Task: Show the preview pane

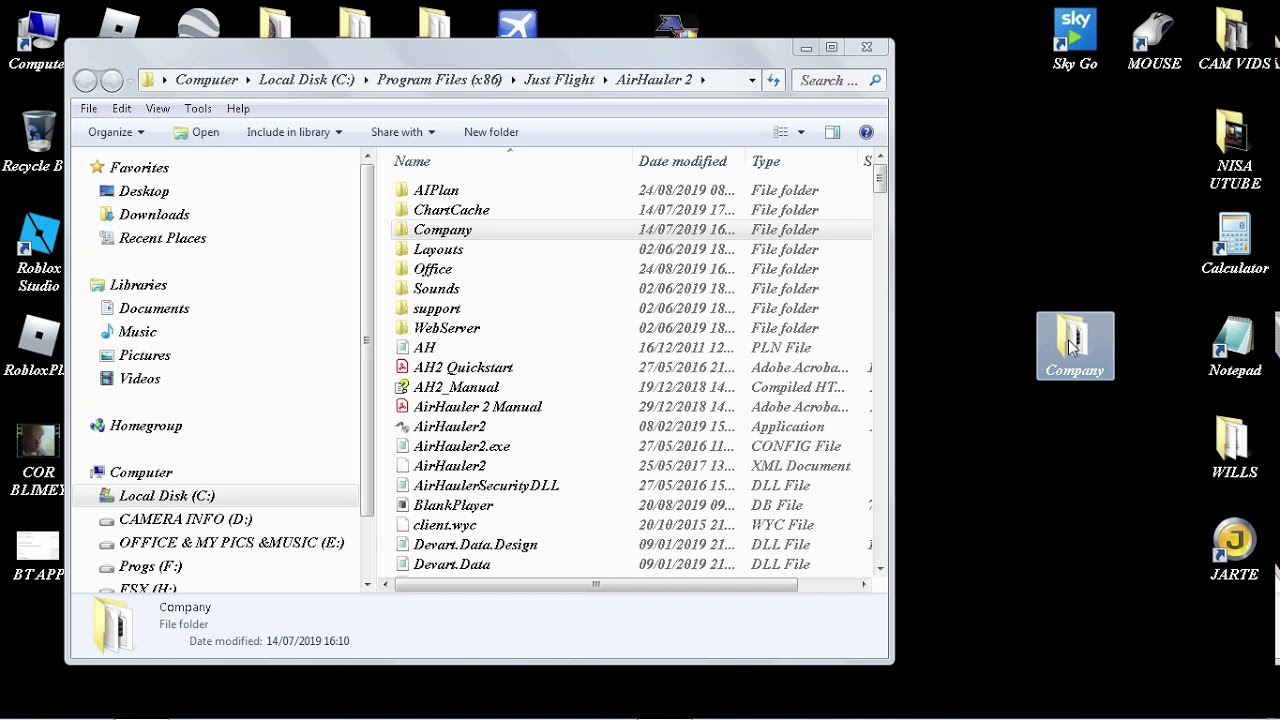Action: pyautogui.click(x=832, y=132)
